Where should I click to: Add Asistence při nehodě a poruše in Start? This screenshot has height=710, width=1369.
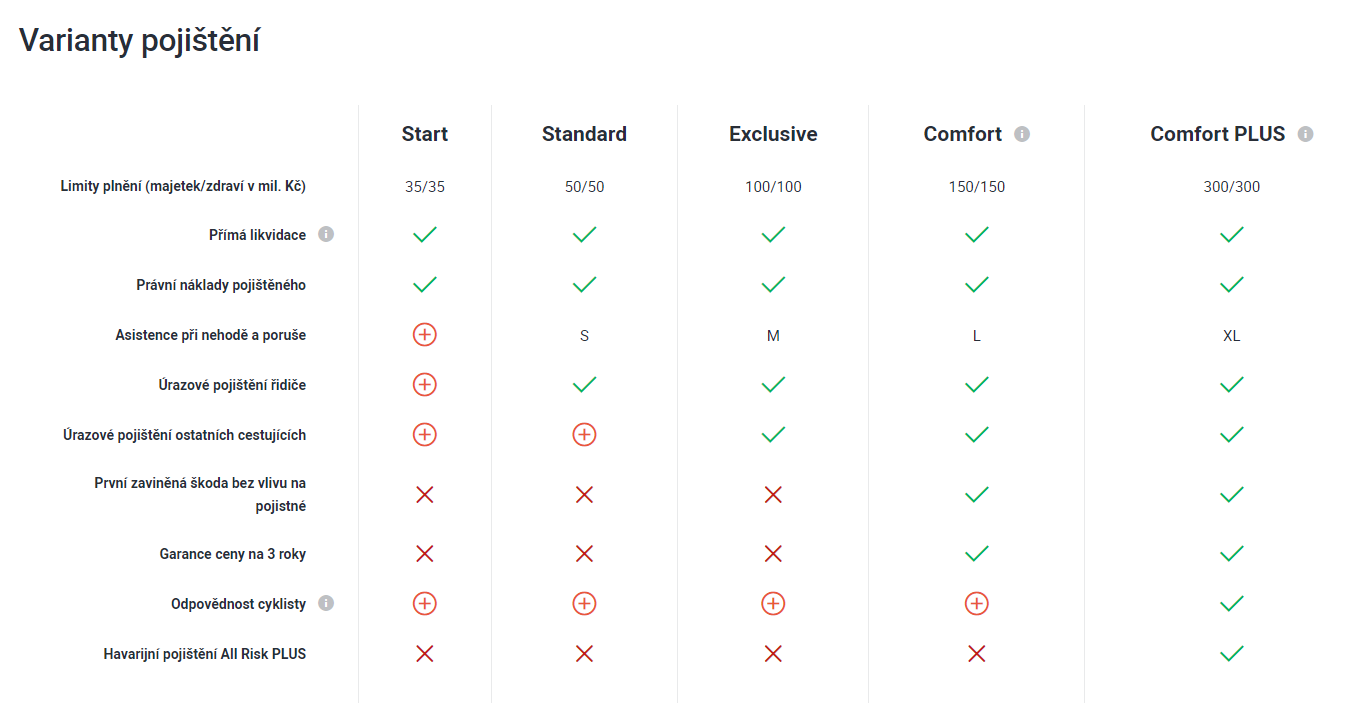click(x=425, y=334)
